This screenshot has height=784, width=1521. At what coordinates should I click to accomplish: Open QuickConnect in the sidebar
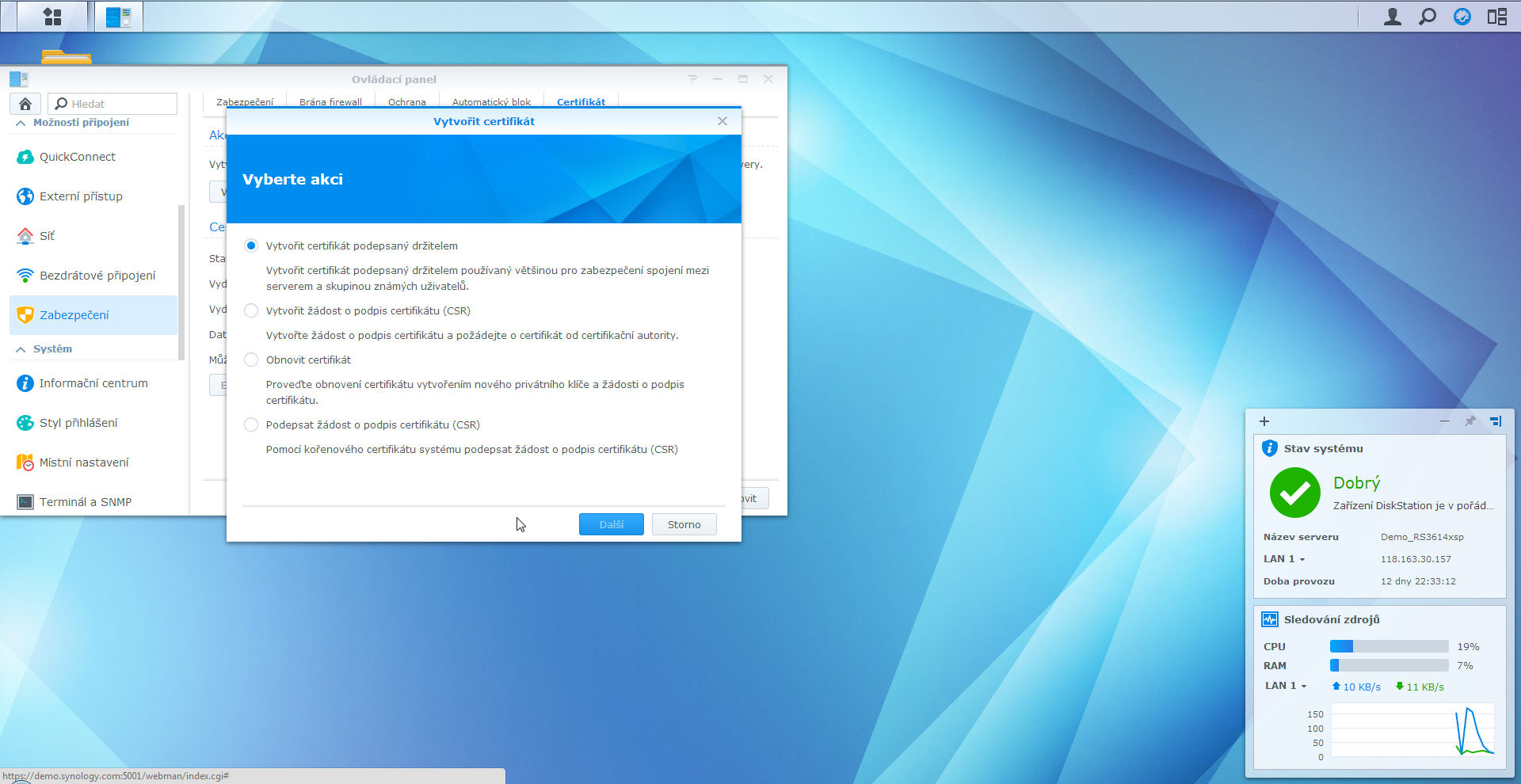click(77, 157)
